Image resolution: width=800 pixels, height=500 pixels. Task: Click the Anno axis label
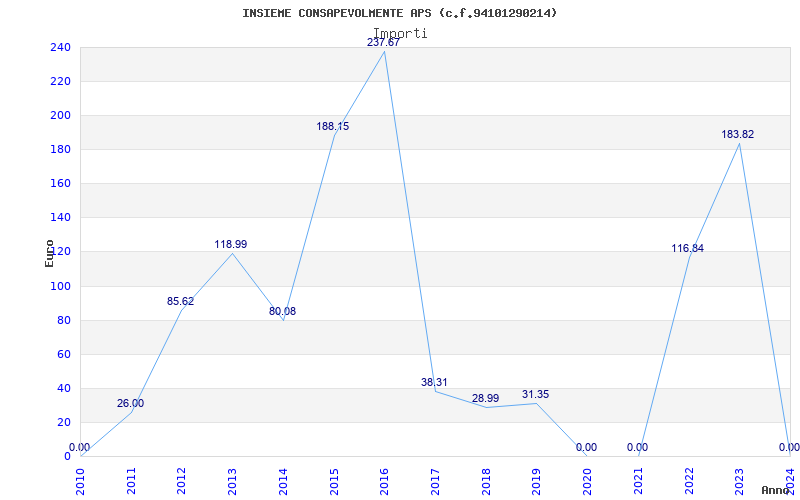coord(776,490)
